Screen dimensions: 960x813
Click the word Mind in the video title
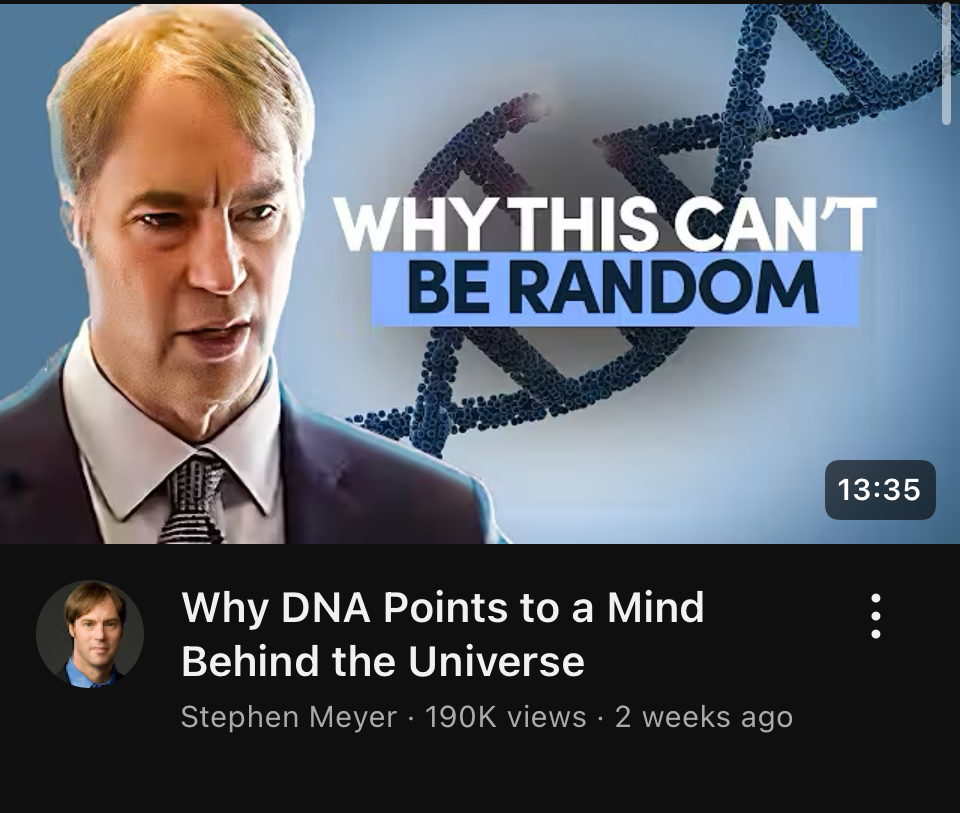(655, 607)
